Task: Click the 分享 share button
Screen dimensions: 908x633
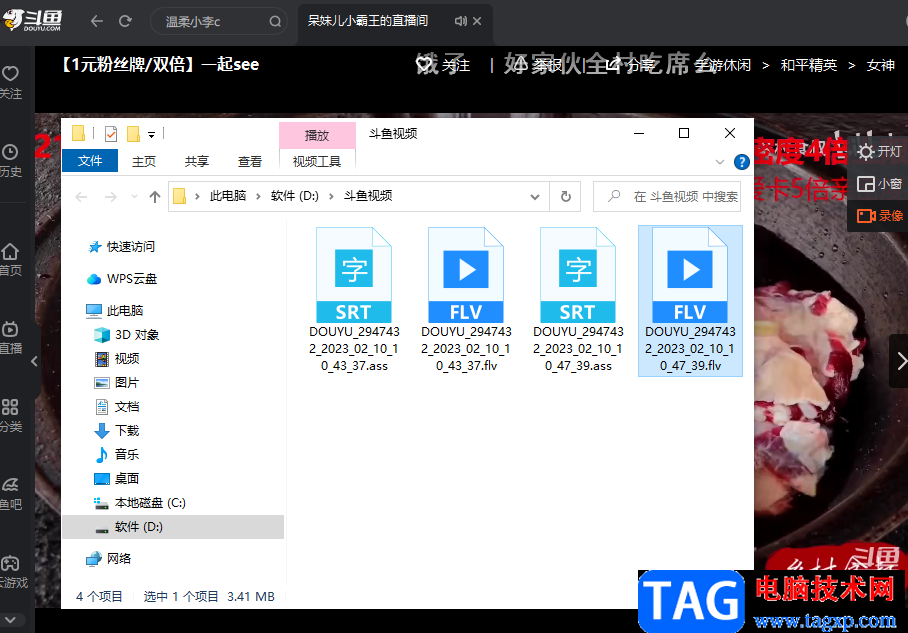Action: pyautogui.click(x=630, y=65)
